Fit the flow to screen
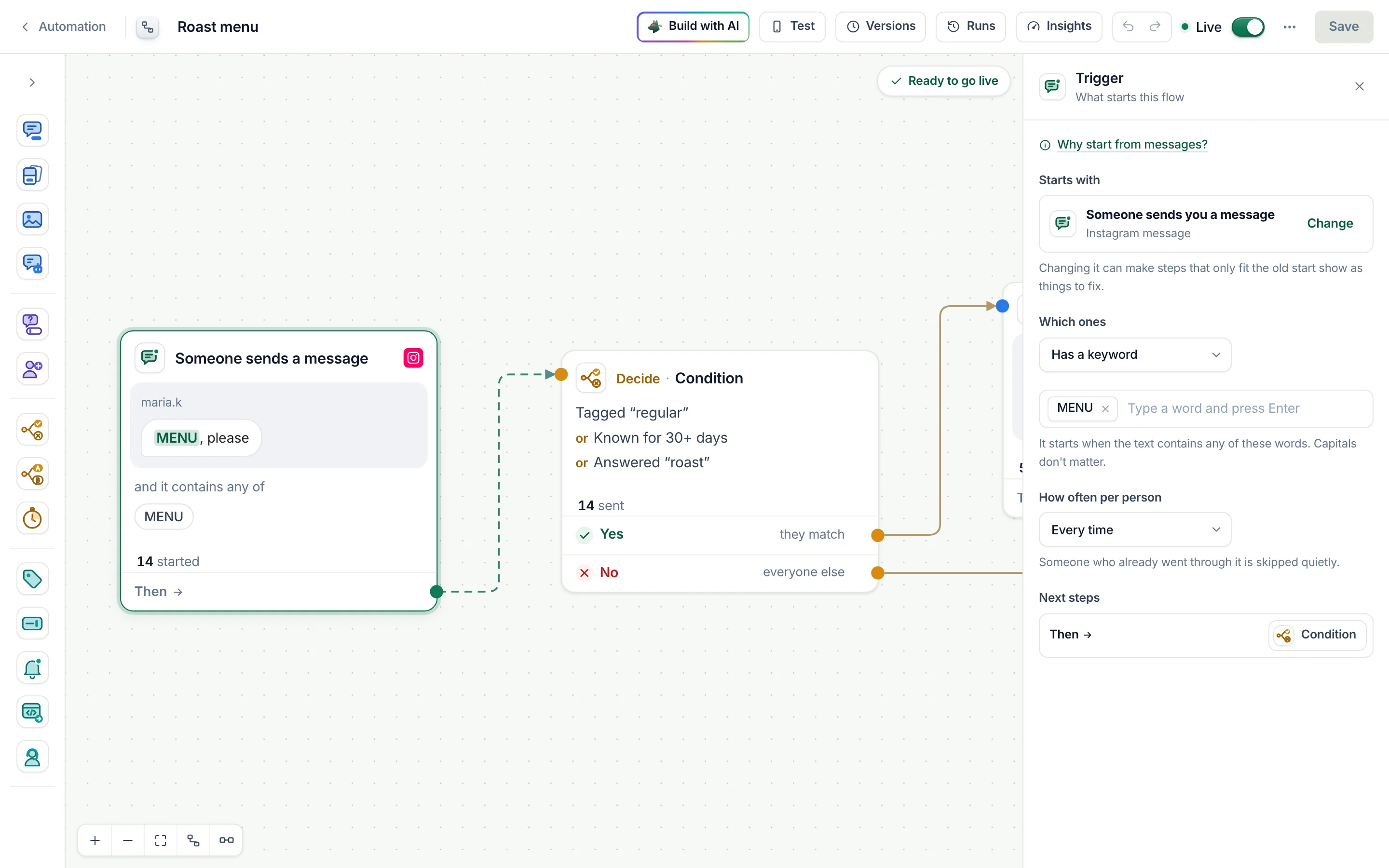The height and width of the screenshot is (868, 1389). (161, 841)
